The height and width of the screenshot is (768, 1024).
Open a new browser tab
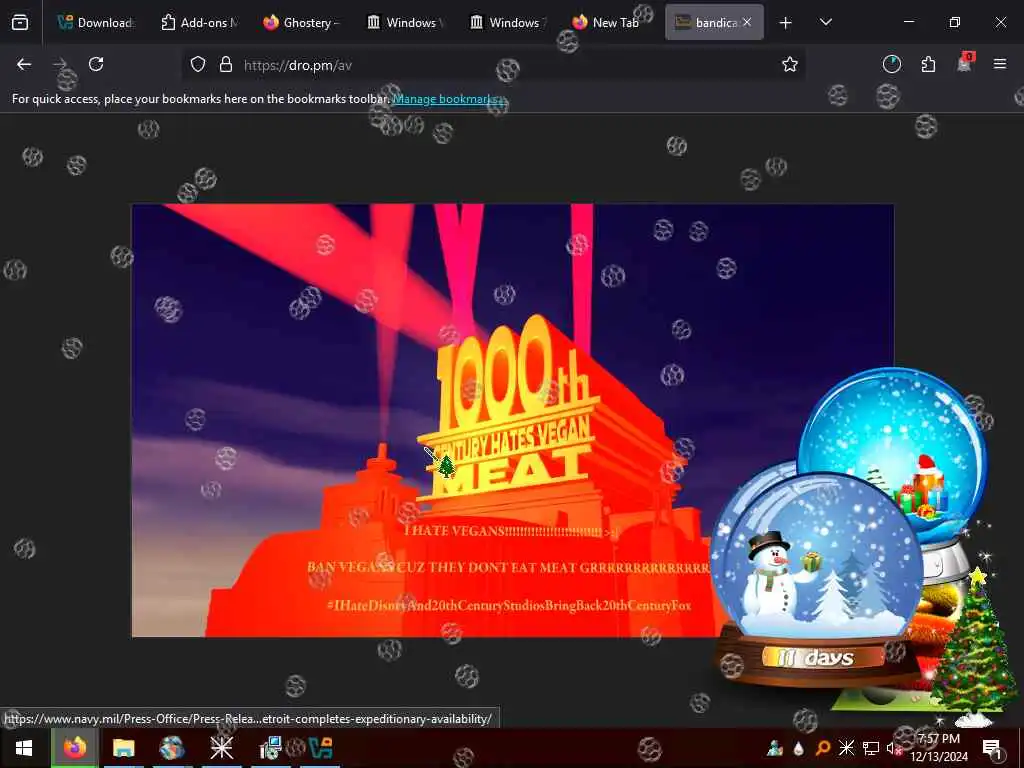click(x=786, y=23)
